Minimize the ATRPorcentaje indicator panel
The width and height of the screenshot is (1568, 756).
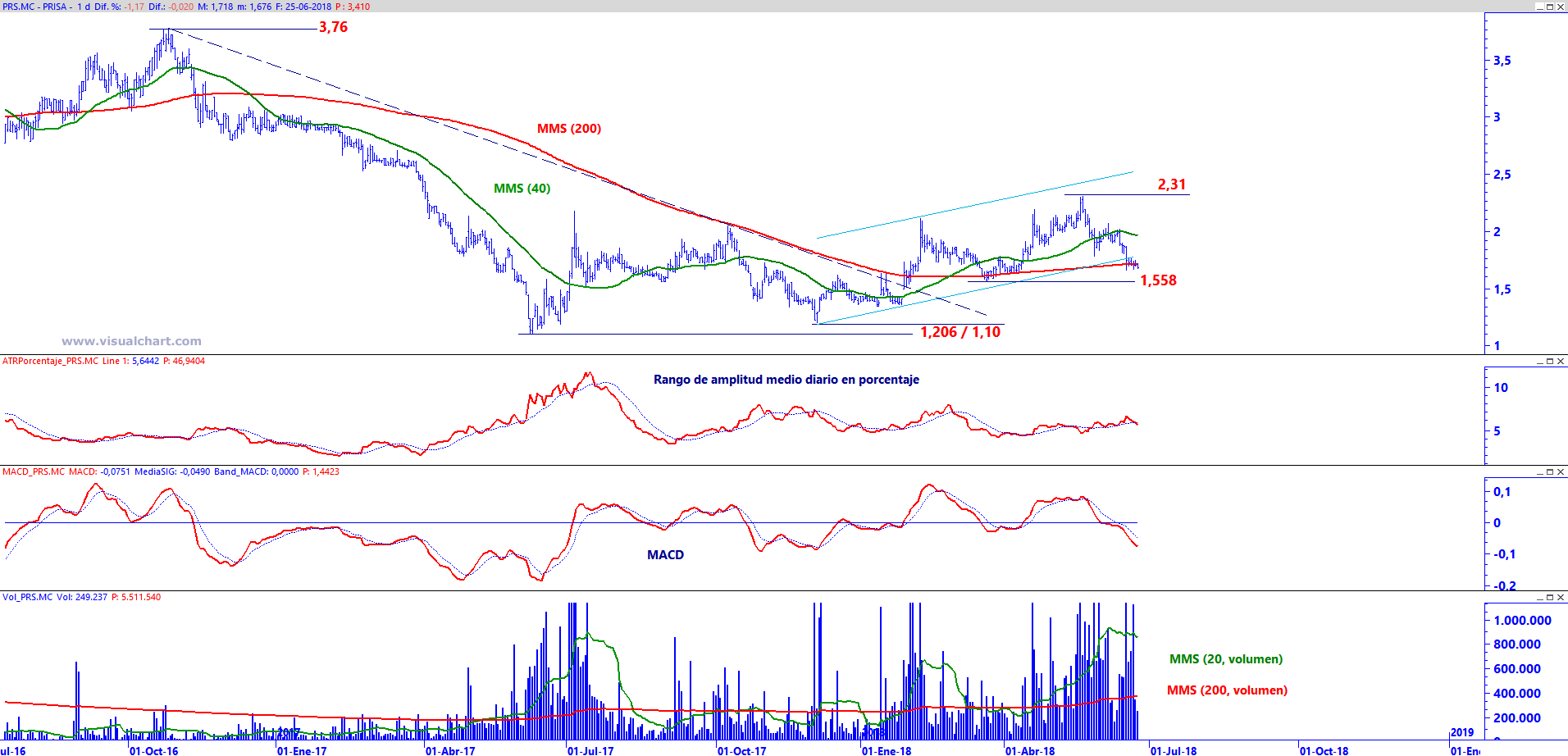click(1539, 361)
